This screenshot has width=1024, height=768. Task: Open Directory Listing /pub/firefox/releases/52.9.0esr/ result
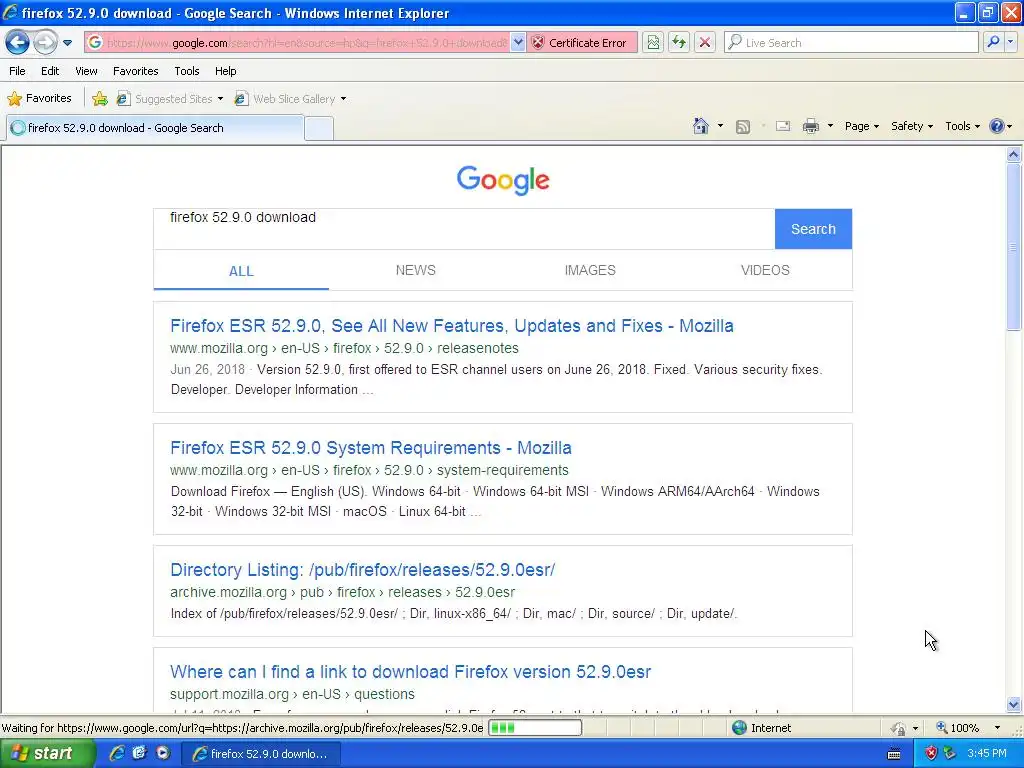pos(362,569)
